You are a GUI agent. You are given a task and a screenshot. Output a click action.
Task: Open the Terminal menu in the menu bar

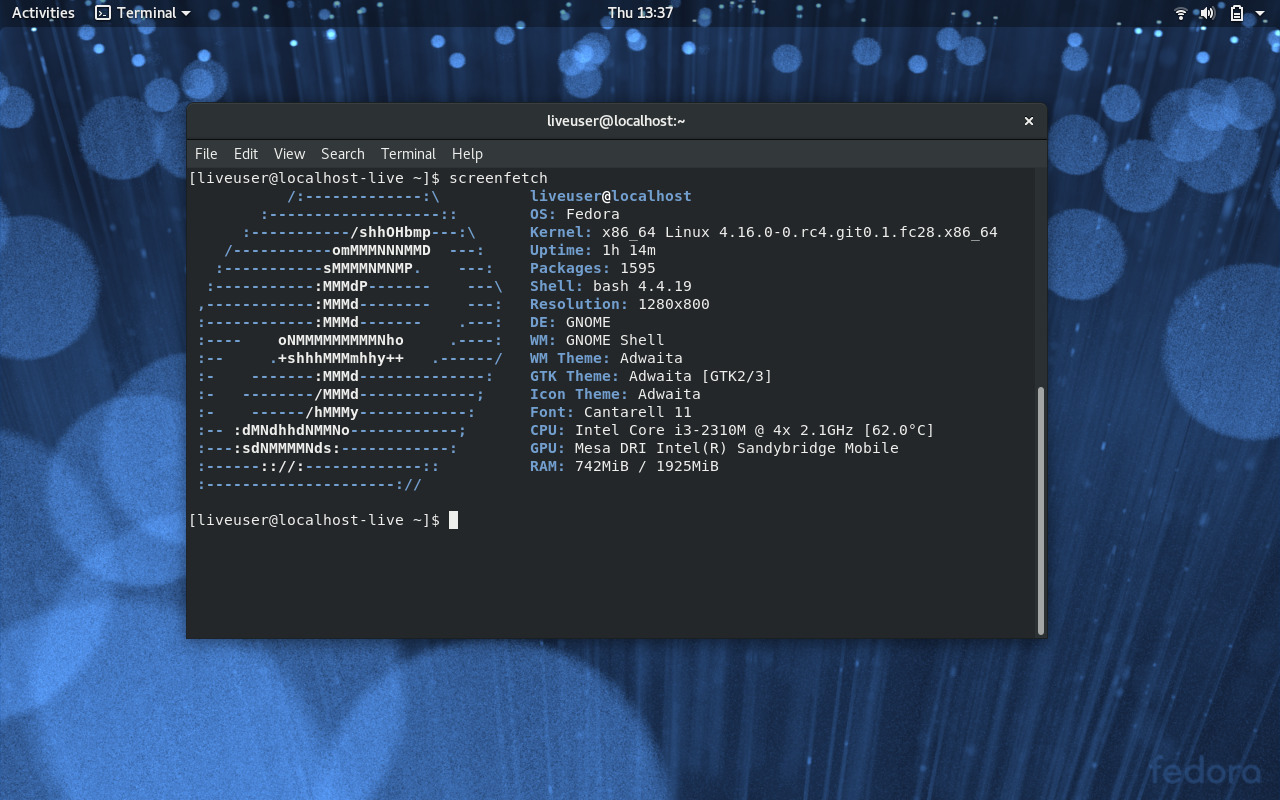408,154
